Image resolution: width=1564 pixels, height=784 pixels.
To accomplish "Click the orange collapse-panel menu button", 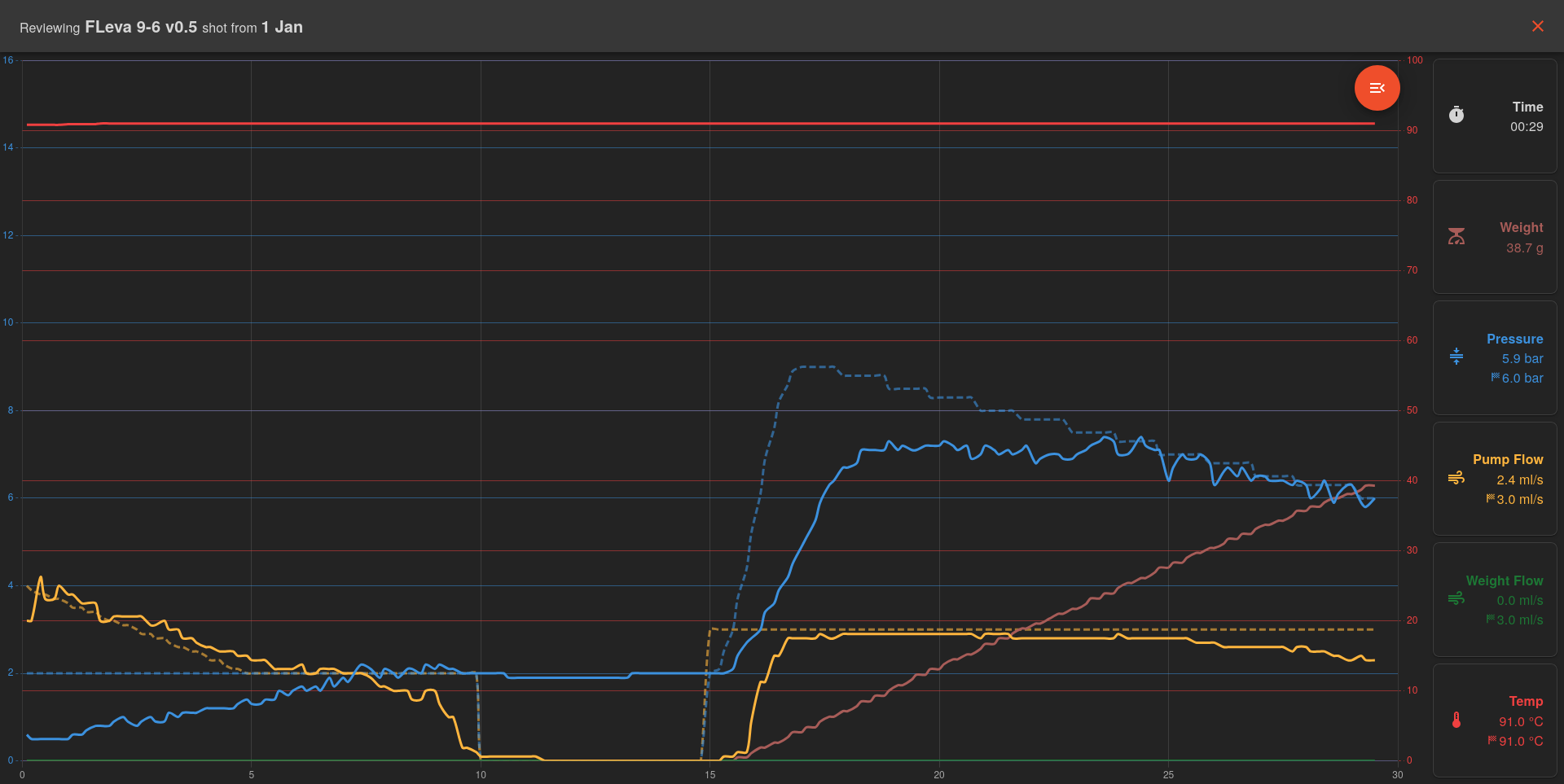I will [x=1377, y=88].
